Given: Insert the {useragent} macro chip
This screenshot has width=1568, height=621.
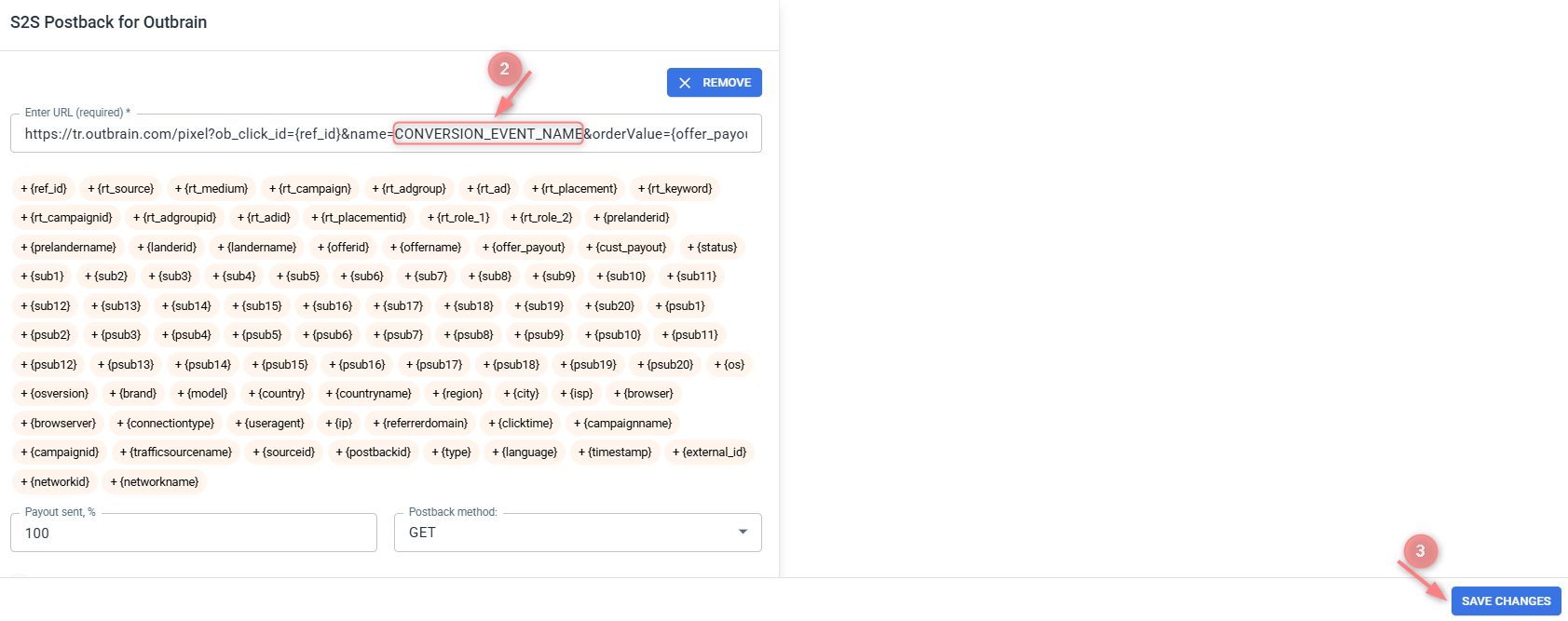Looking at the screenshot, I should (270, 424).
